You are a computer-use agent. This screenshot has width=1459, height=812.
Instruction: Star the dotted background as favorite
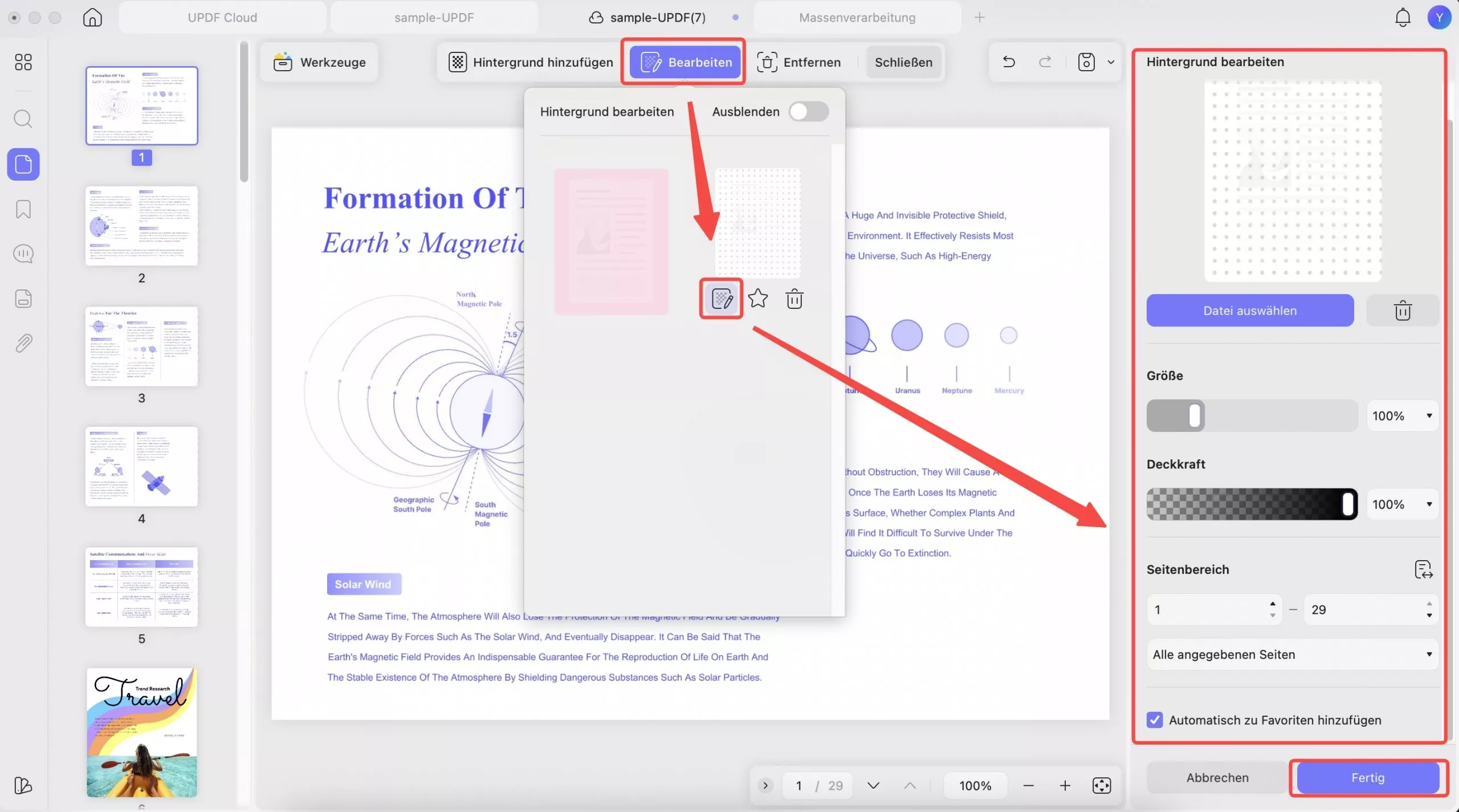coord(758,299)
